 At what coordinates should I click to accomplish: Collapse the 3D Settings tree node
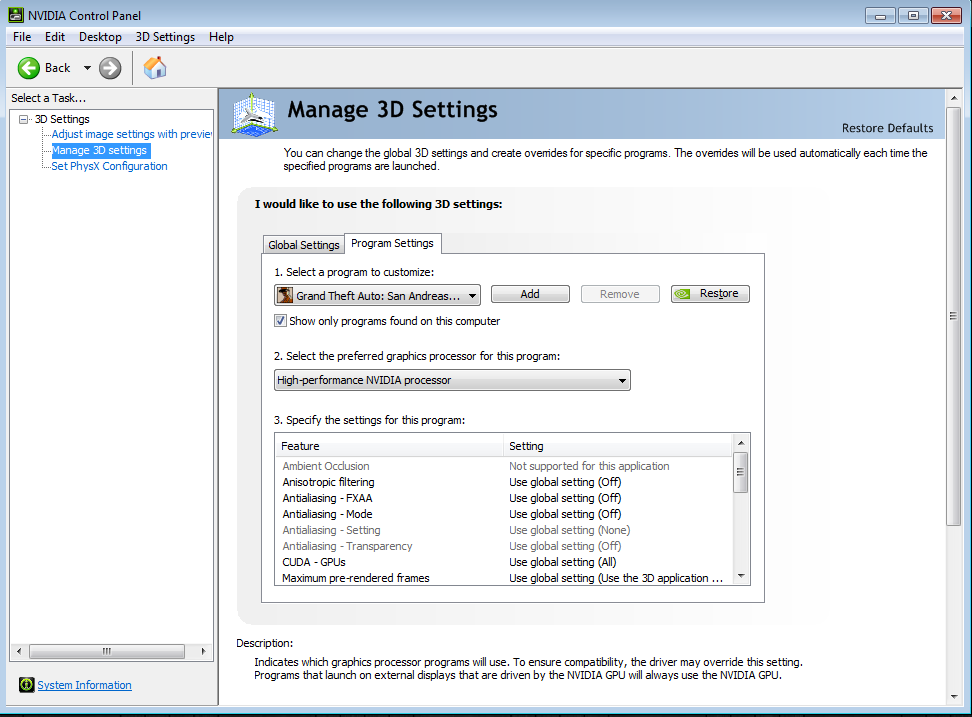[24, 119]
